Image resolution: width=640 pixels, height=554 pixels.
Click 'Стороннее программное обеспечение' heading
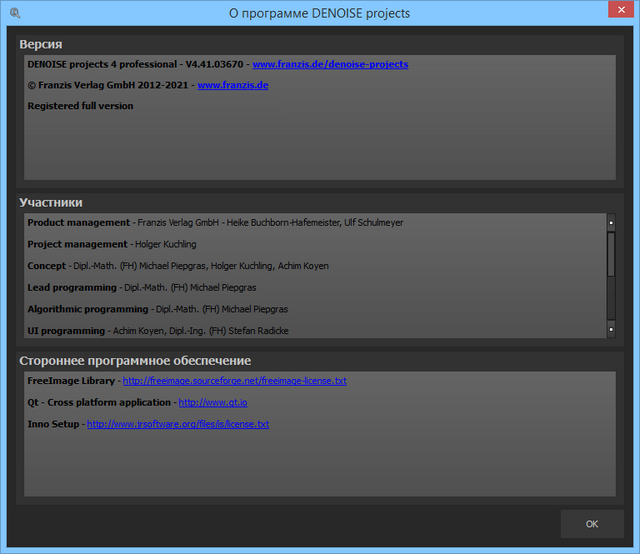coord(135,361)
